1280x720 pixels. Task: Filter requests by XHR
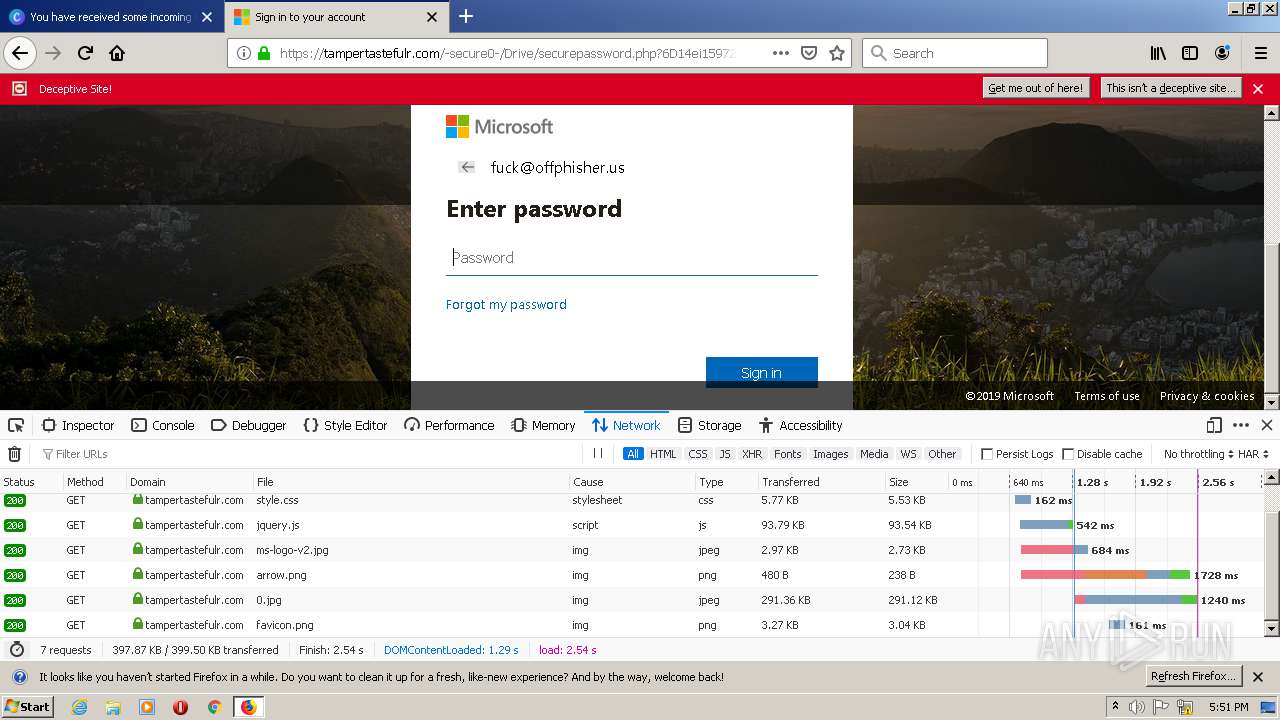pos(752,454)
